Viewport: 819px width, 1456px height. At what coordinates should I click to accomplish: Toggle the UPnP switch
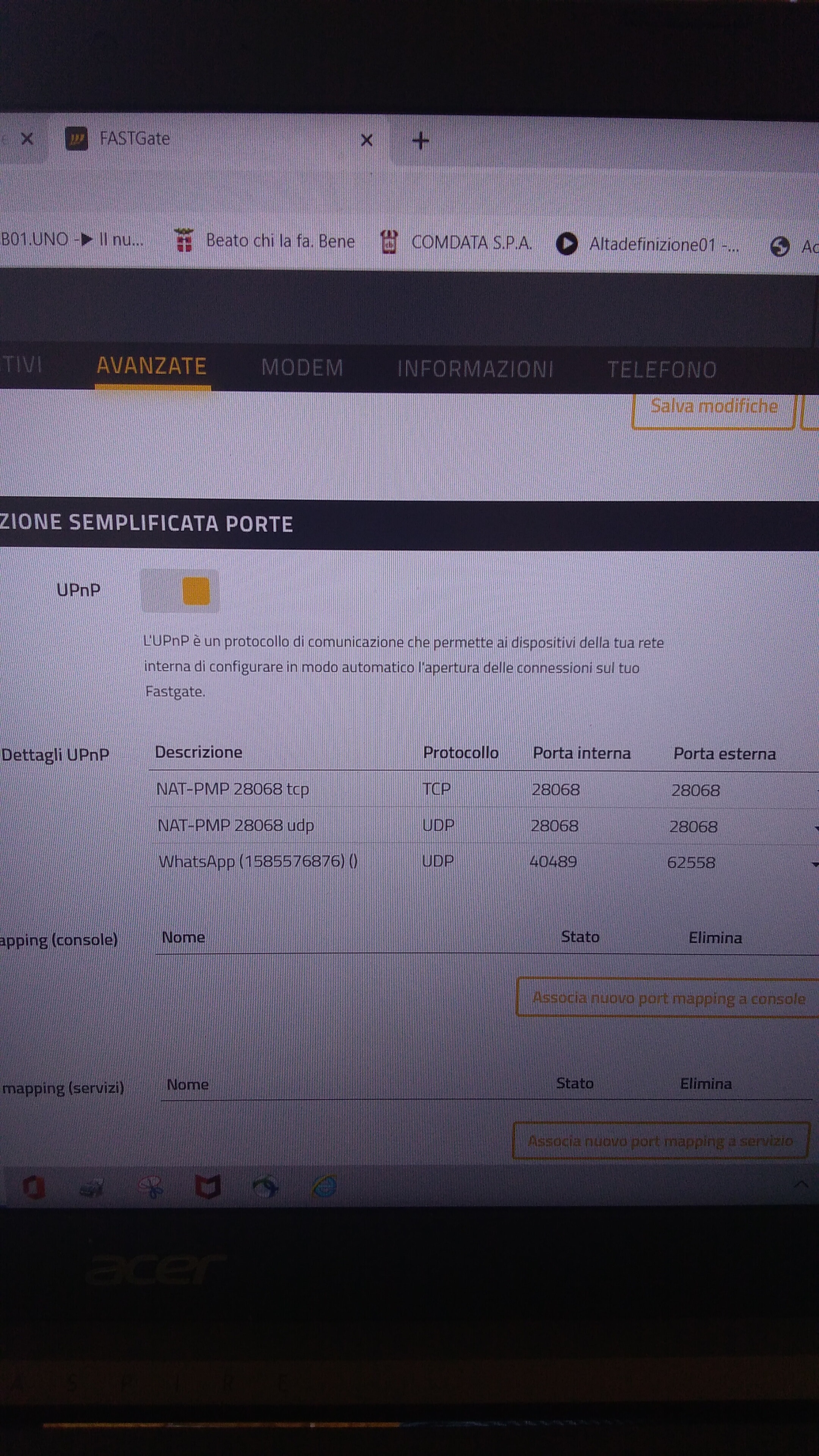[x=180, y=591]
